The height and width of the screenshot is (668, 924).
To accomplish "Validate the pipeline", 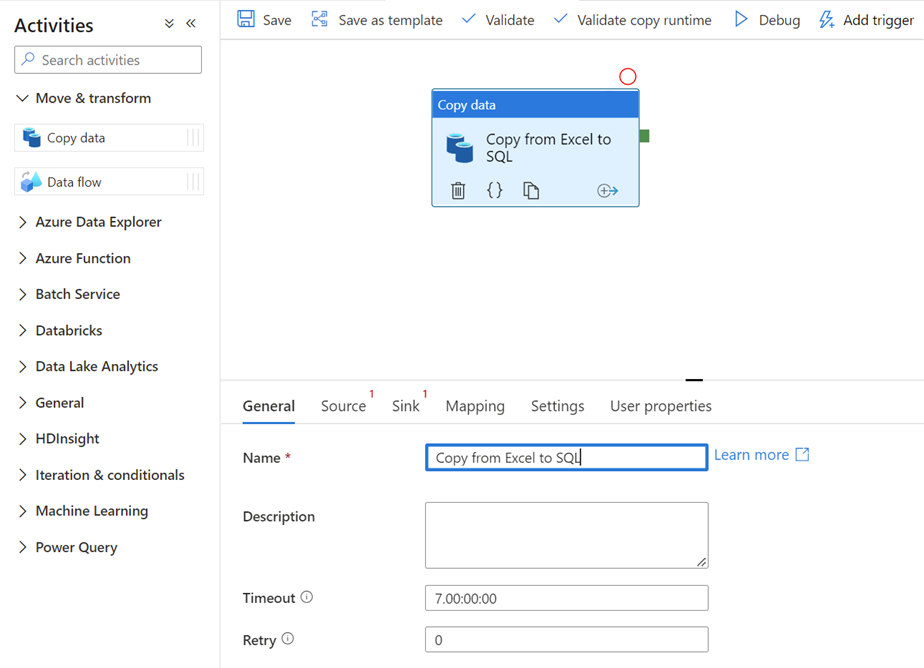I will pos(497,19).
